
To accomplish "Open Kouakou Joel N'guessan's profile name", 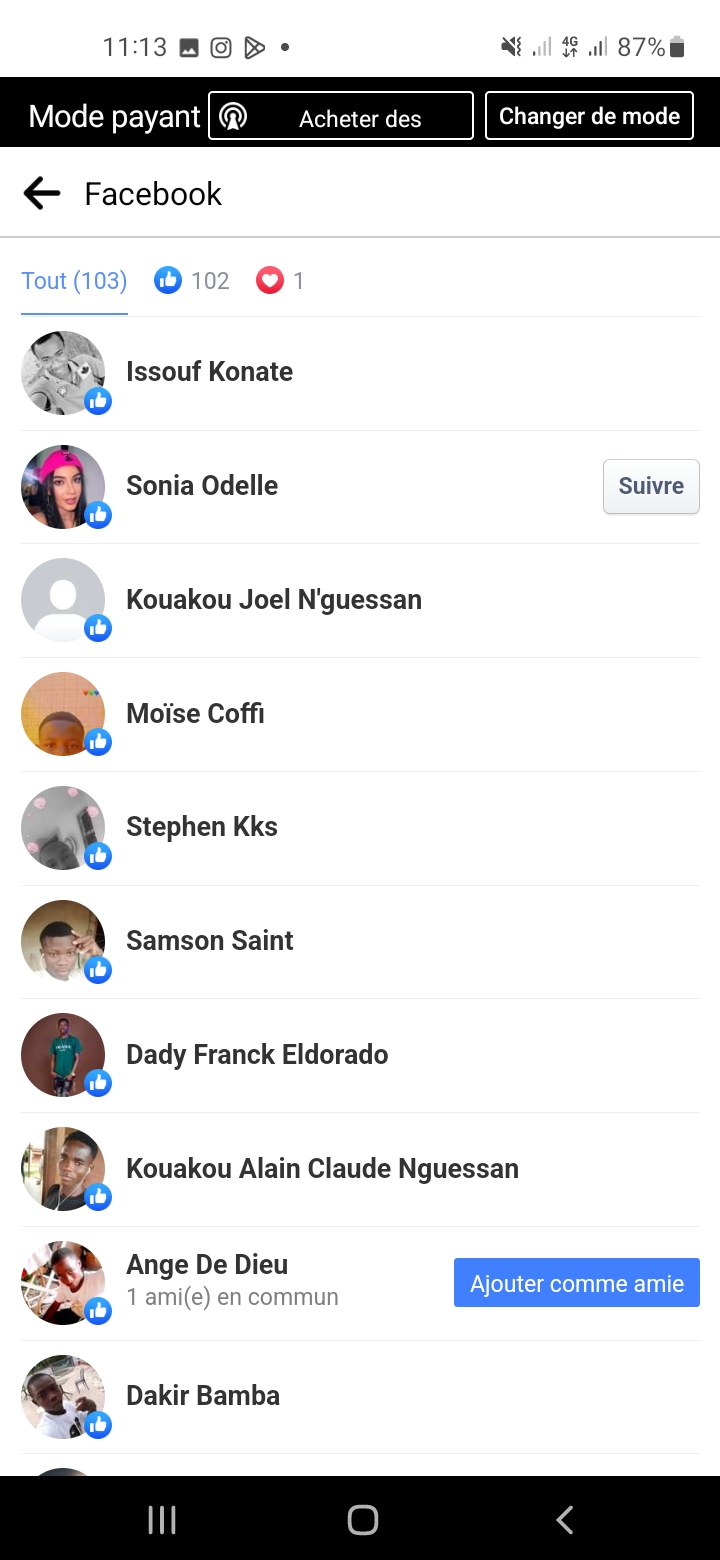I will tap(274, 600).
